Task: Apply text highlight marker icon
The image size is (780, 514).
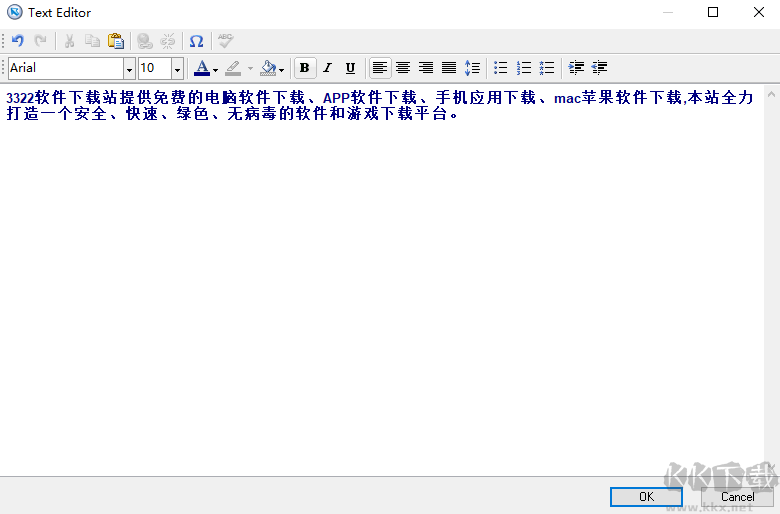Action: pos(233,68)
